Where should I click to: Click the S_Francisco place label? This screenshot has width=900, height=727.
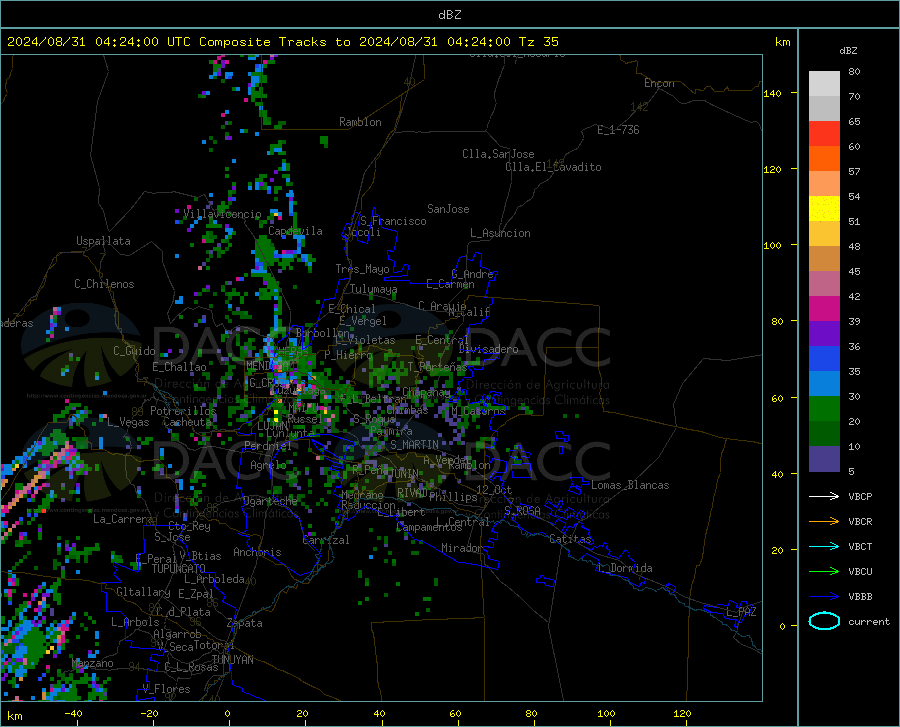point(393,221)
